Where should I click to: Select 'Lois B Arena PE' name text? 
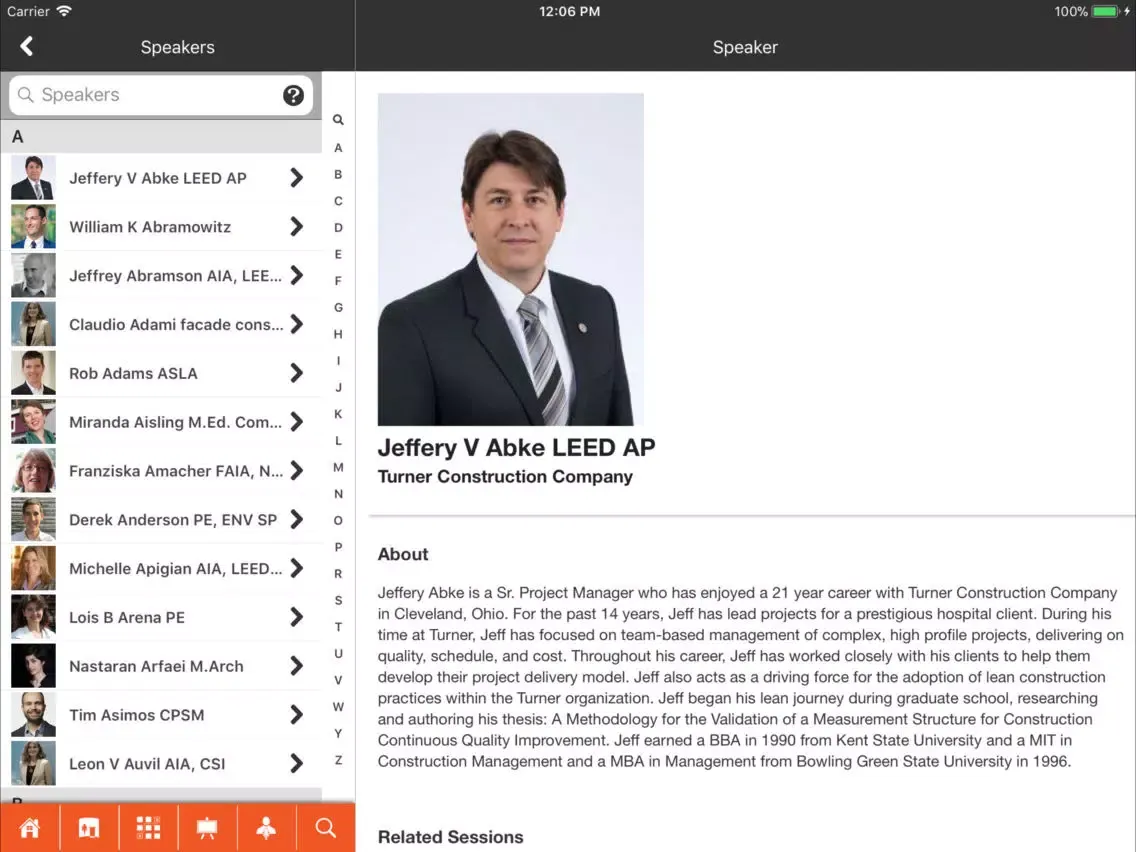(x=127, y=617)
